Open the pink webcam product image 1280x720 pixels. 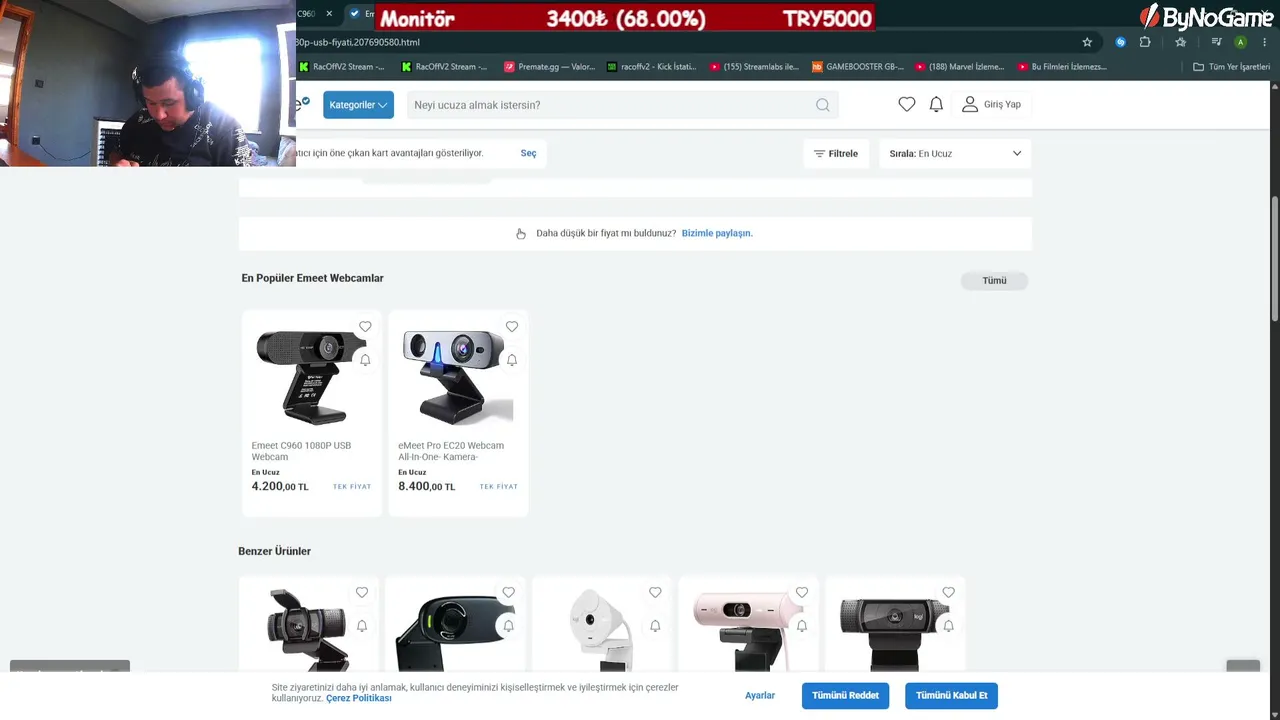click(x=749, y=630)
